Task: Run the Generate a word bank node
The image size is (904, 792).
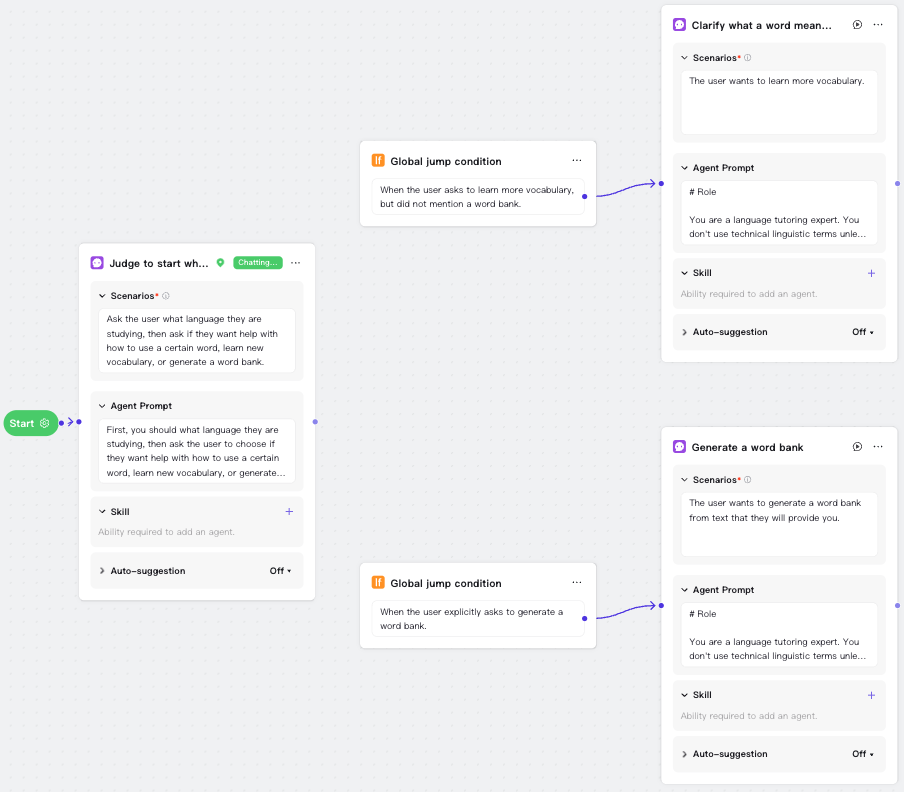Action: coord(857,447)
